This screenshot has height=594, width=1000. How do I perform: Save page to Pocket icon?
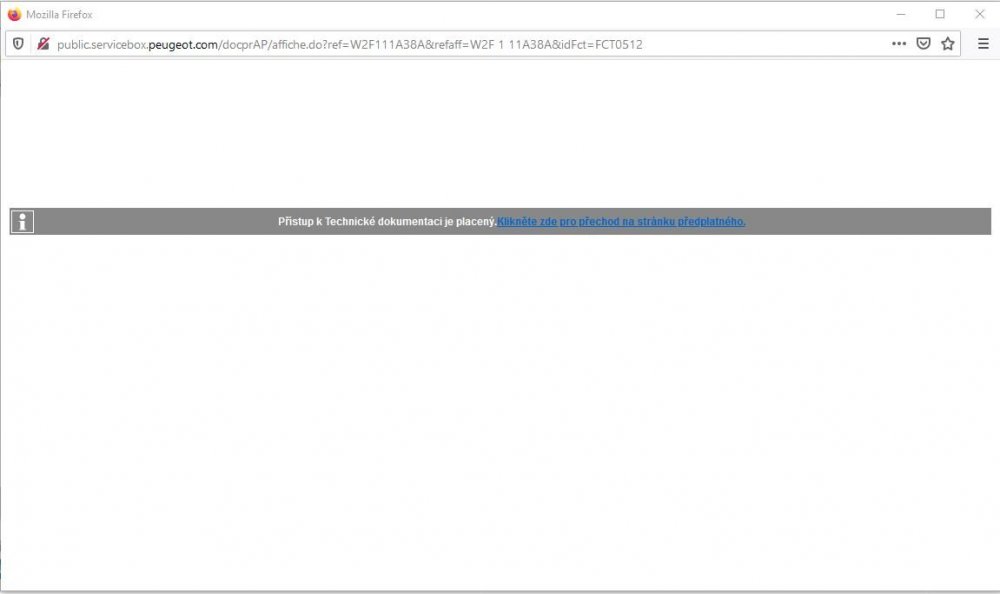click(923, 43)
